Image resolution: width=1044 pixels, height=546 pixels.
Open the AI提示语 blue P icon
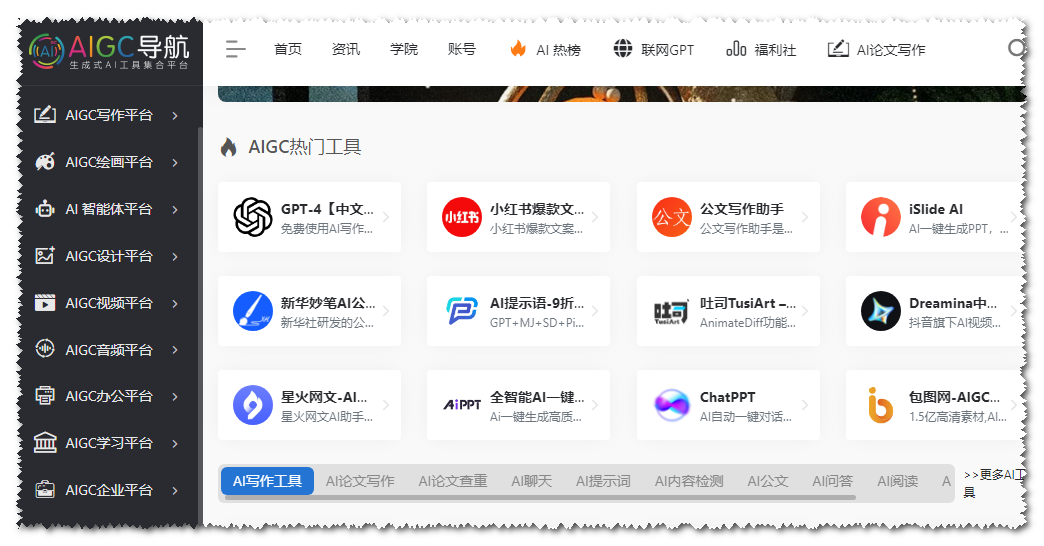[462, 311]
